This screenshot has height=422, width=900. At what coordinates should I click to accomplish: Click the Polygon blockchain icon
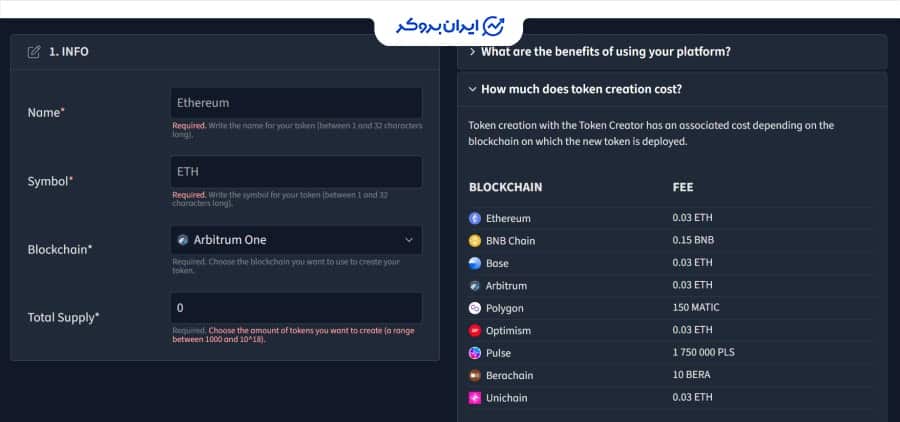click(475, 308)
